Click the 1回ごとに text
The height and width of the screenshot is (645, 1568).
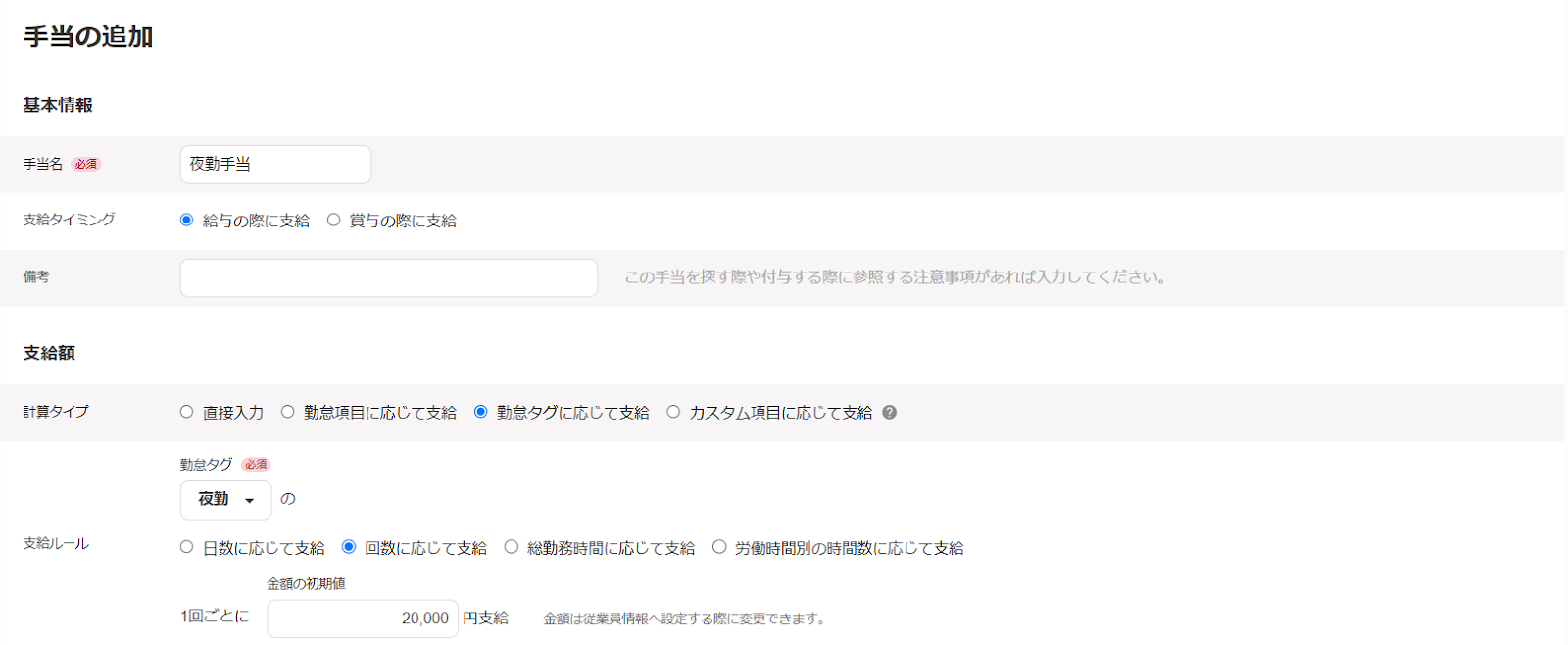[x=215, y=616]
